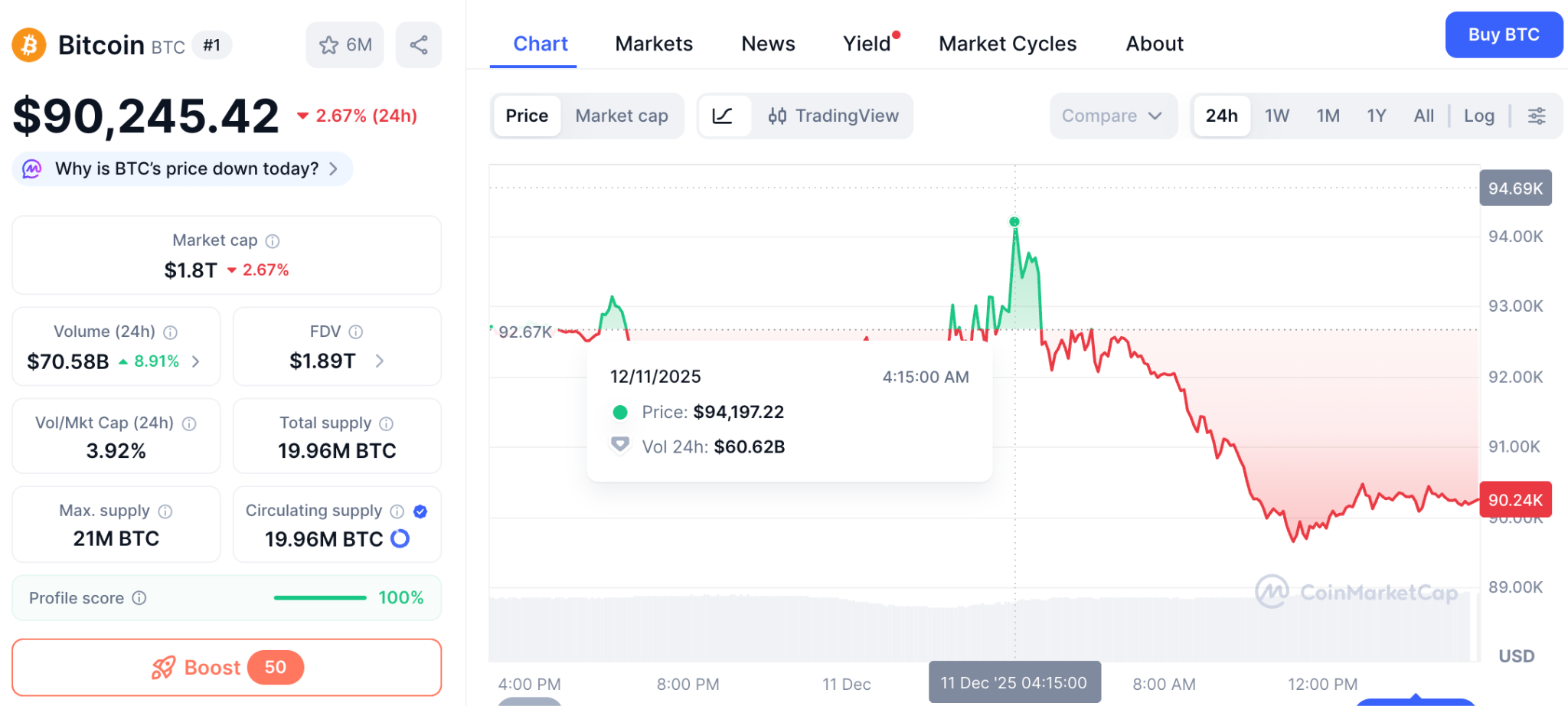Open the share icon button
The width and height of the screenshot is (1568, 706).
click(x=419, y=45)
